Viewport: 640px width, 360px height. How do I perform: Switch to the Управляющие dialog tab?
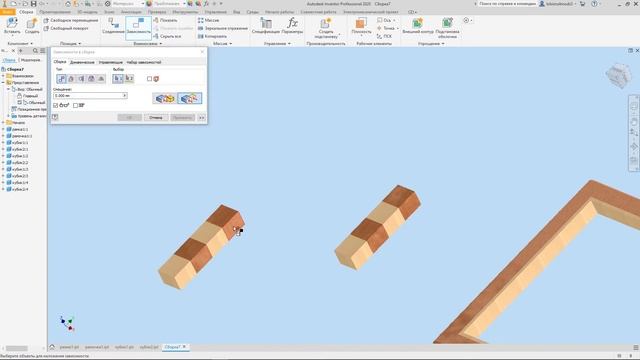coord(111,62)
